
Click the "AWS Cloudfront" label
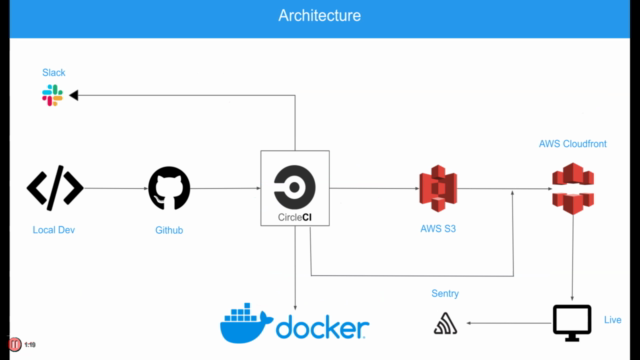(573, 144)
